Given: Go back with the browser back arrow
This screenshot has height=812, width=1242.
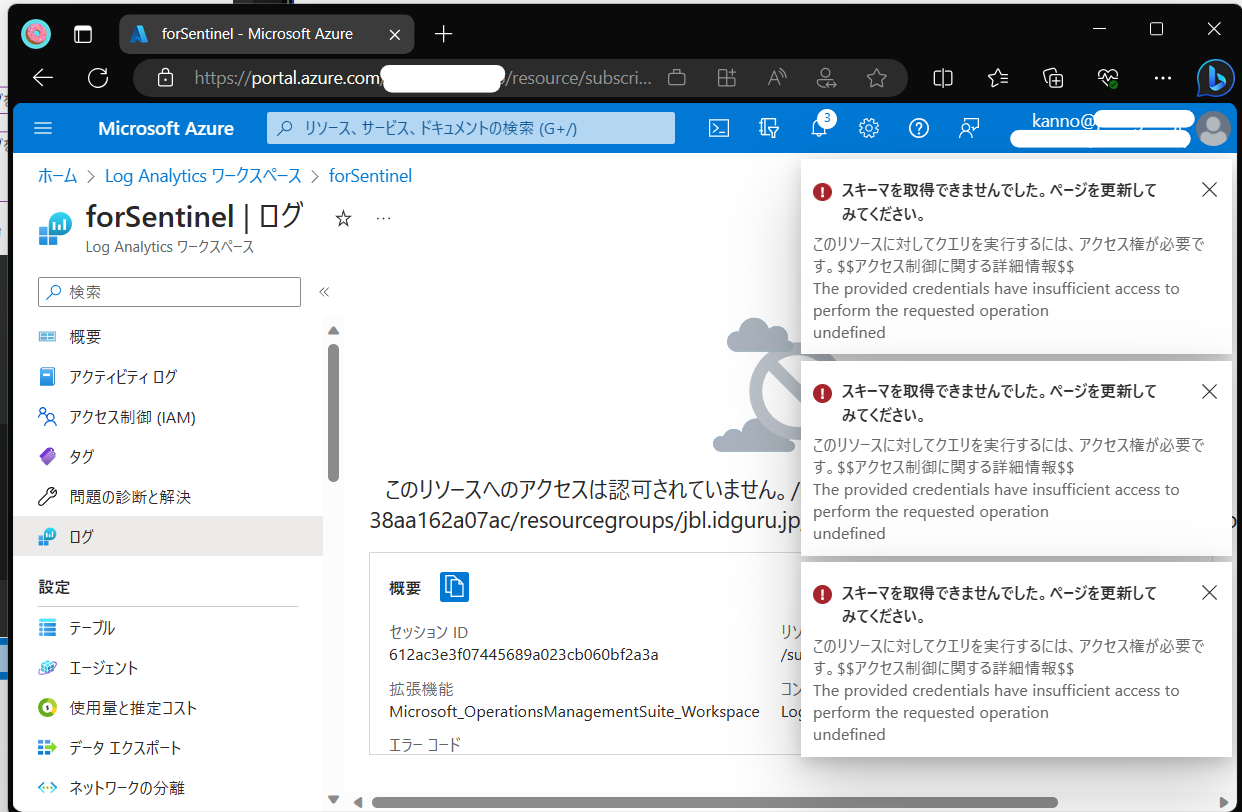Looking at the screenshot, I should (43, 78).
